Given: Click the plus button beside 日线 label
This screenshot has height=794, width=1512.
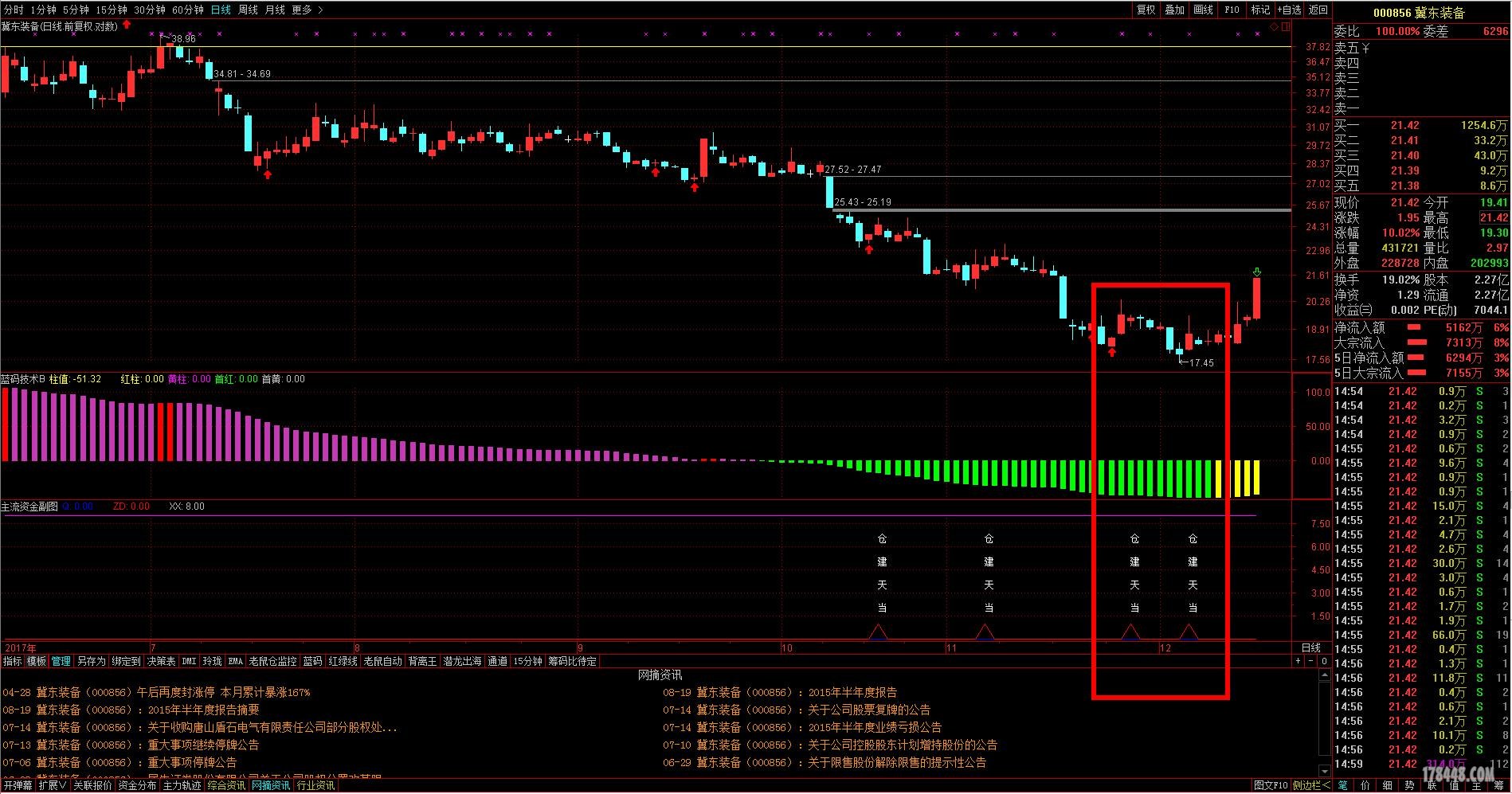Looking at the screenshot, I should click(1298, 661).
